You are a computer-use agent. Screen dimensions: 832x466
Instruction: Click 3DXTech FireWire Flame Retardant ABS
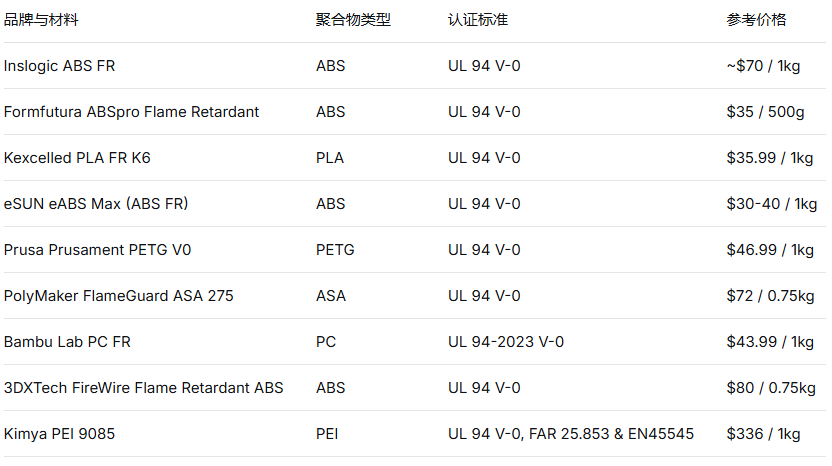pos(143,388)
